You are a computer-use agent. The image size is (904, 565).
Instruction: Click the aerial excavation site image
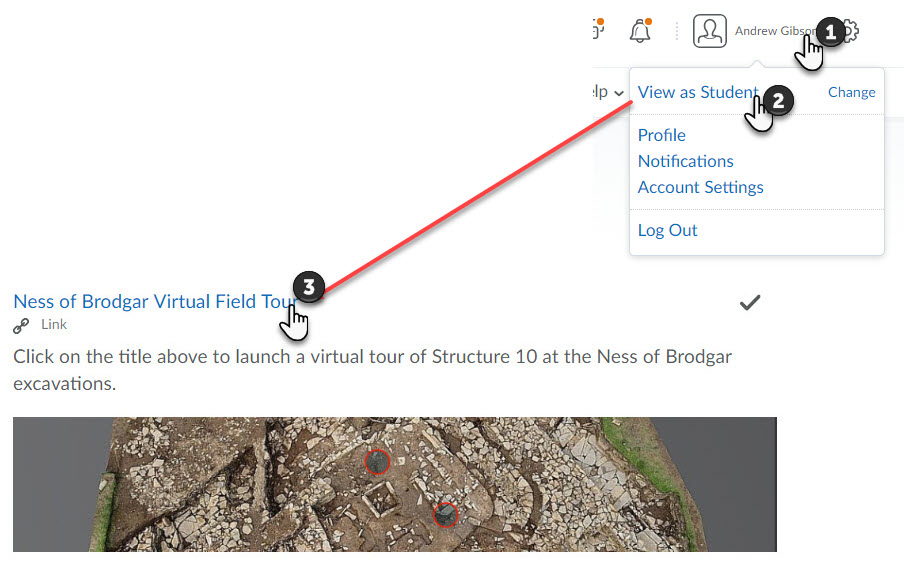395,484
